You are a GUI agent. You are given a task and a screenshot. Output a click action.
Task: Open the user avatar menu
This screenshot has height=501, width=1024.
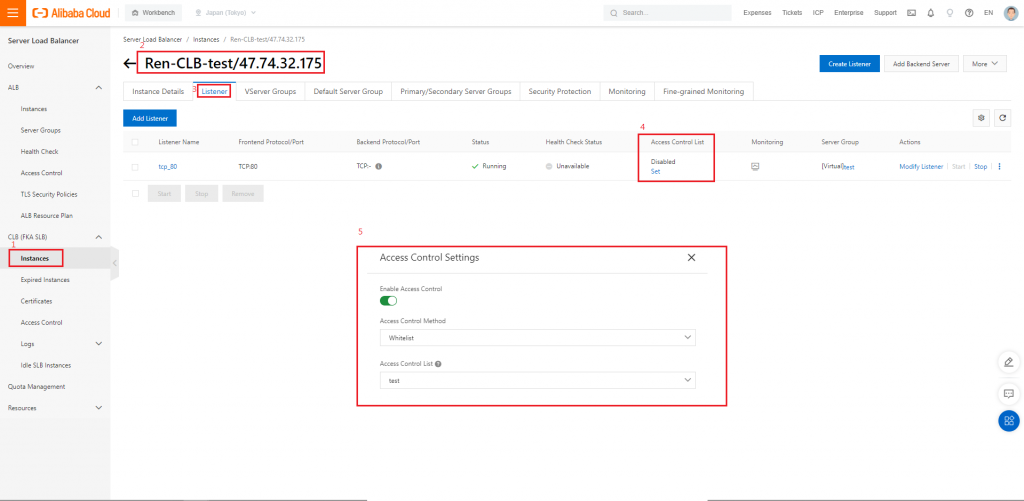click(x=1010, y=12)
